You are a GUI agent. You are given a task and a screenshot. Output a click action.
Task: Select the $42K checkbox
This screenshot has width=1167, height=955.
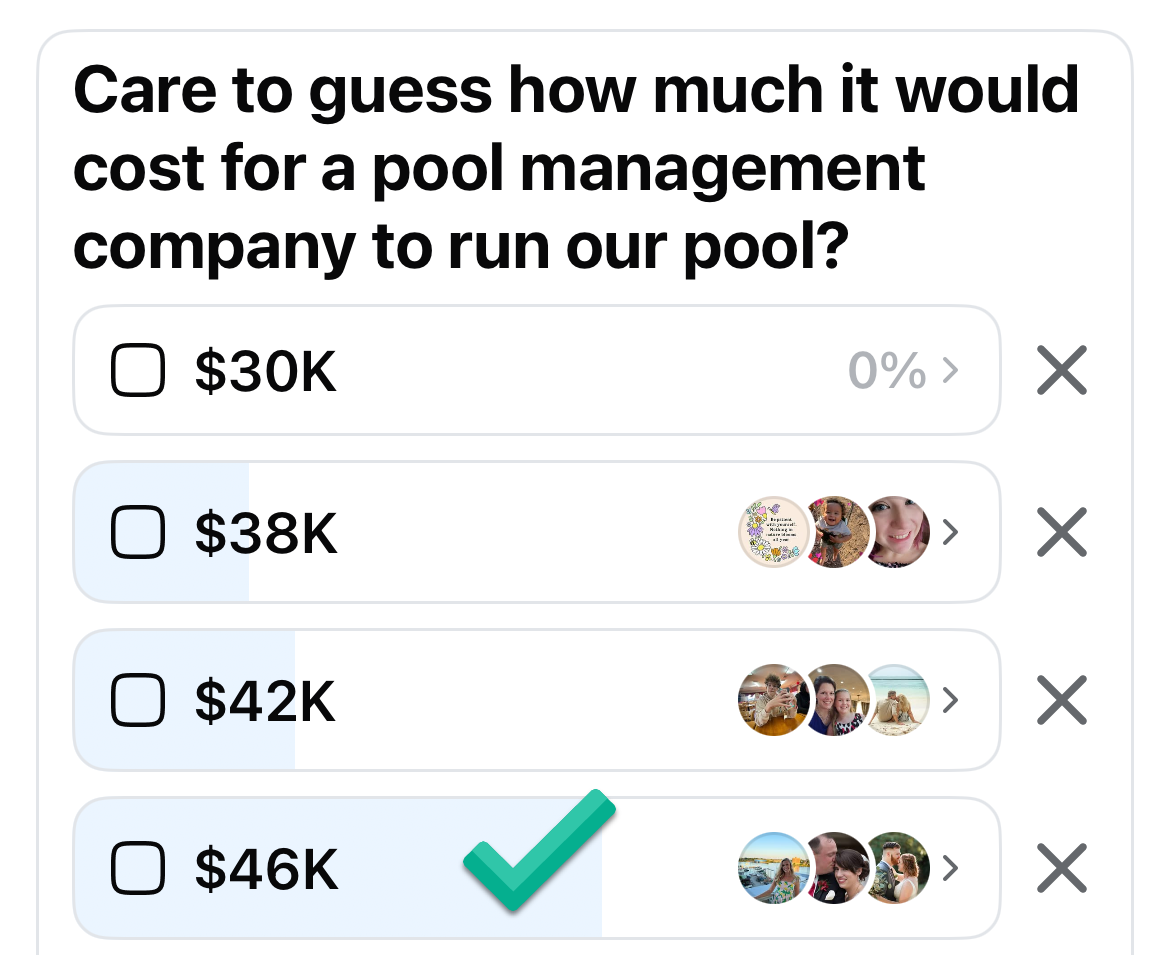[138, 700]
